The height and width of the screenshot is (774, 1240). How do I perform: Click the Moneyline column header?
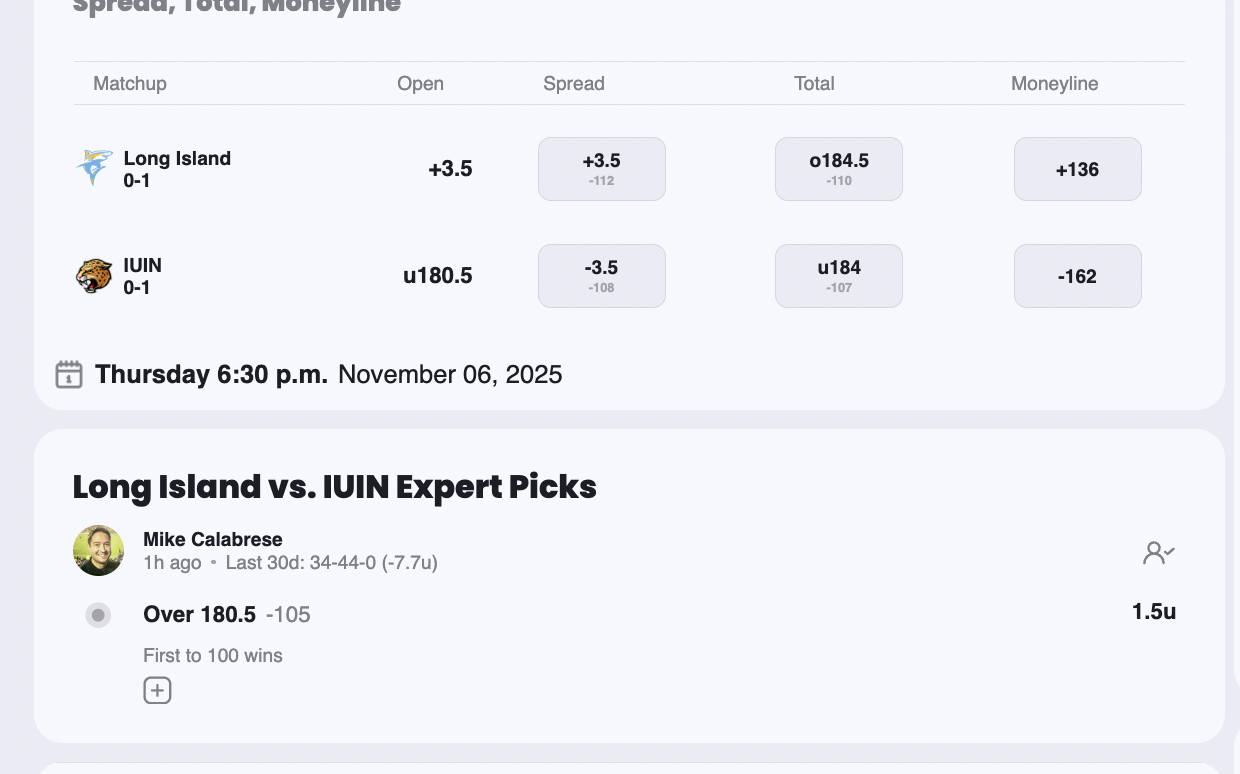[1054, 84]
